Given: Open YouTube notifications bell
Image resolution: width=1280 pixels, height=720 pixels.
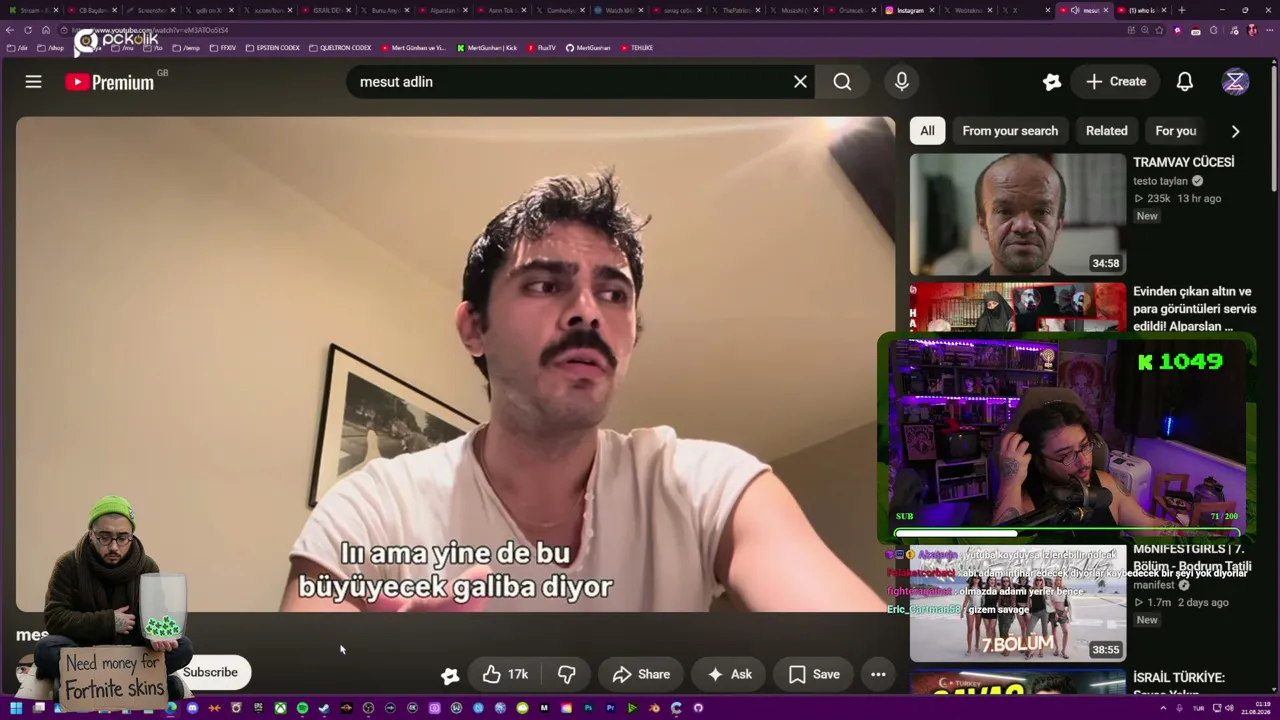Looking at the screenshot, I should click(x=1185, y=82).
